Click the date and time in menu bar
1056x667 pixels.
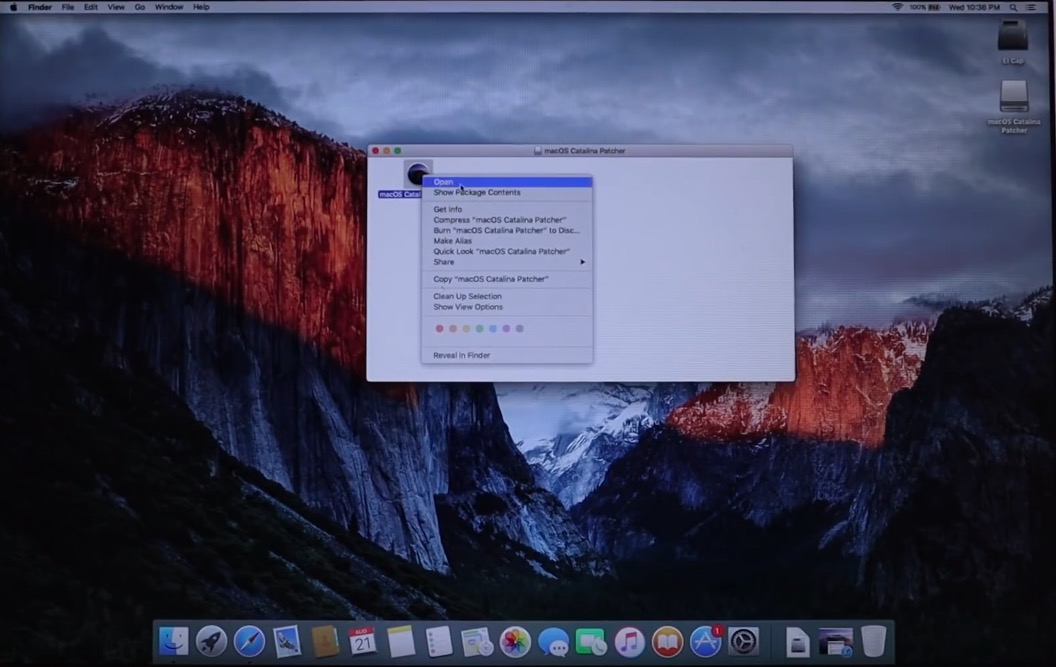974,7
